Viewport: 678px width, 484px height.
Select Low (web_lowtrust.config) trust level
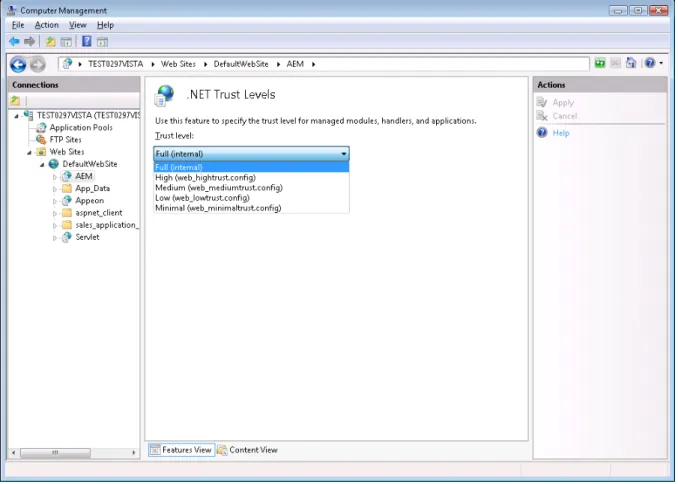click(251, 198)
